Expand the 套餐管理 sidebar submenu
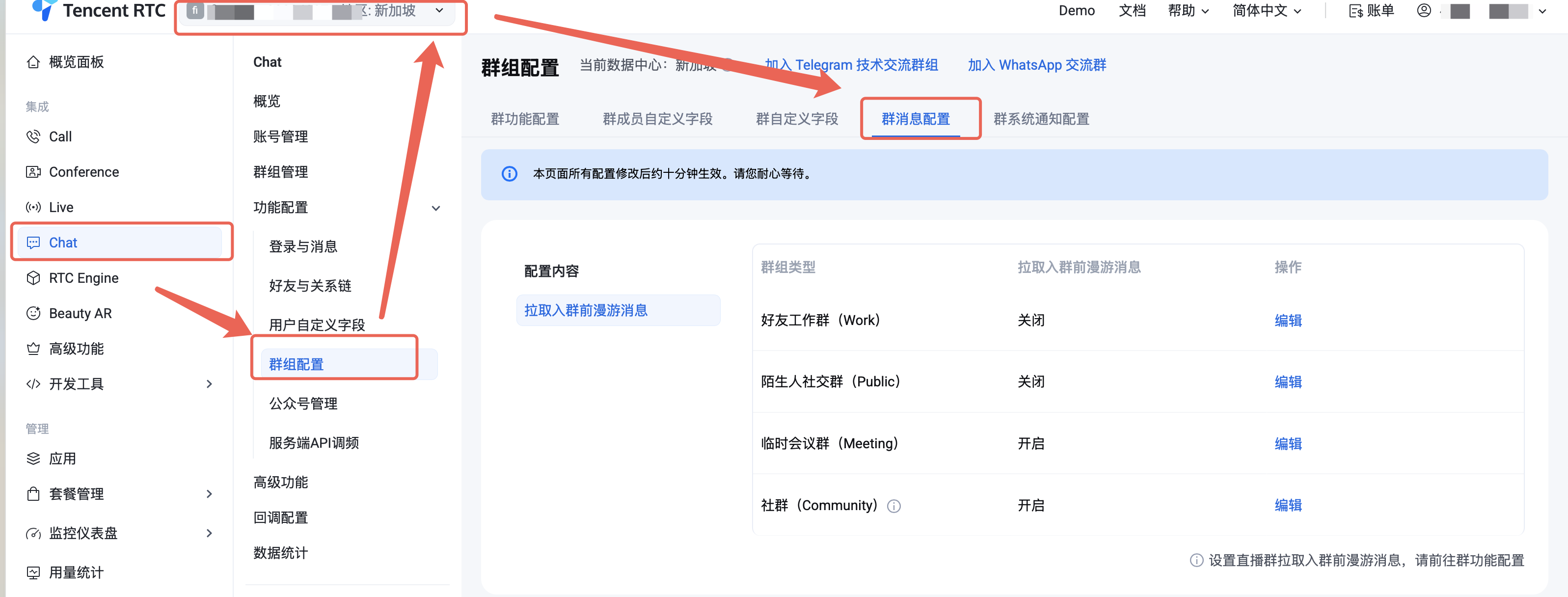 point(209,493)
